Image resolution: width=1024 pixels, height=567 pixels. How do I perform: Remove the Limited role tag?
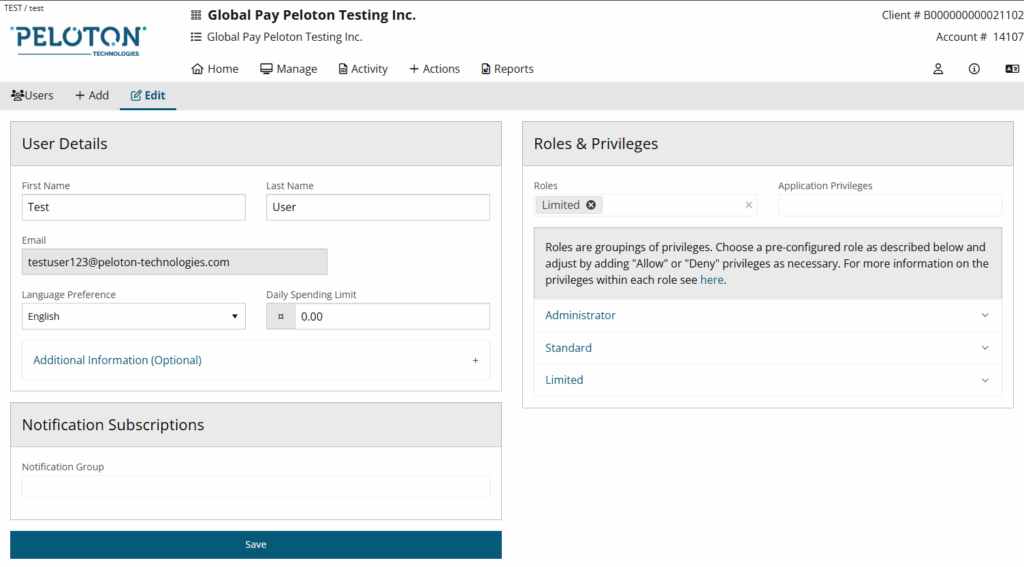point(591,205)
